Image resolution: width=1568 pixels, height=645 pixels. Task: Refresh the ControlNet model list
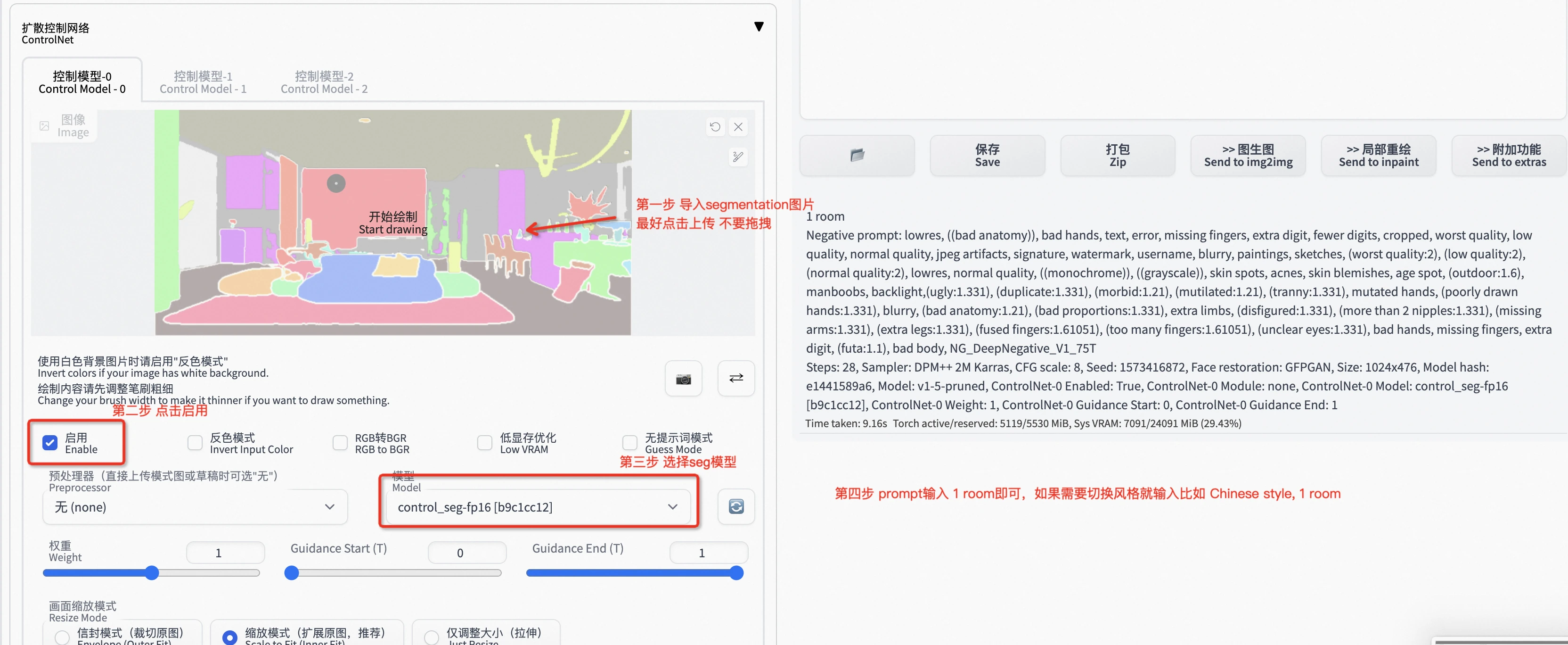736,506
